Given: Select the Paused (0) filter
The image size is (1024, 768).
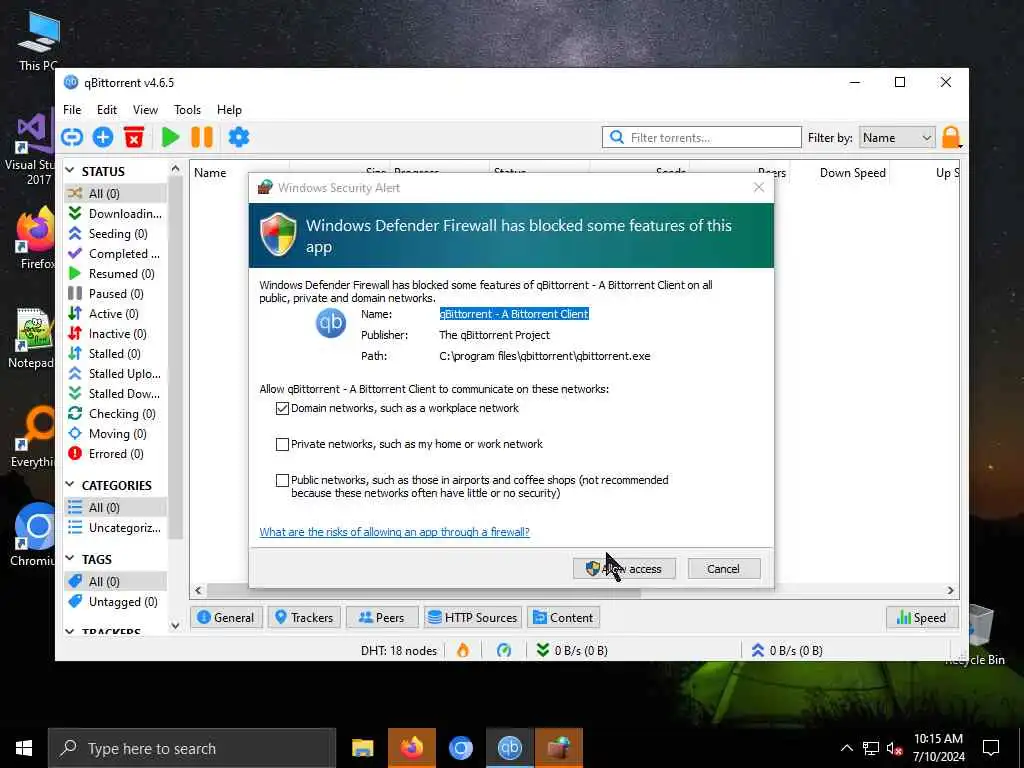Looking at the screenshot, I should pyautogui.click(x=115, y=294).
